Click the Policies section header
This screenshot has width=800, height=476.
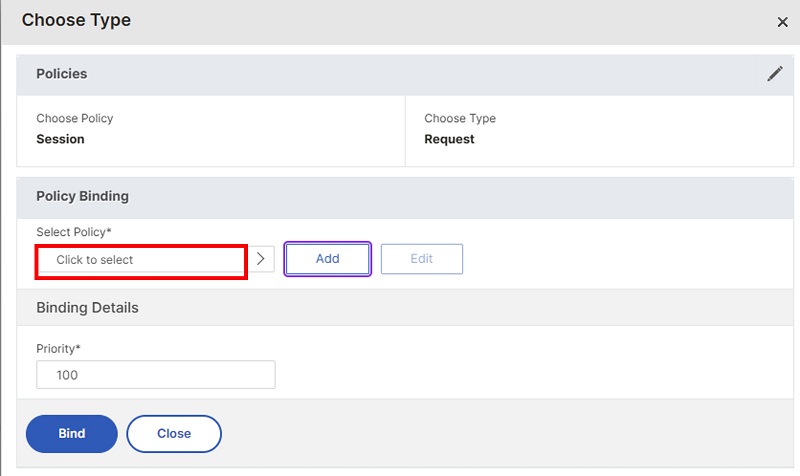pyautogui.click(x=62, y=74)
